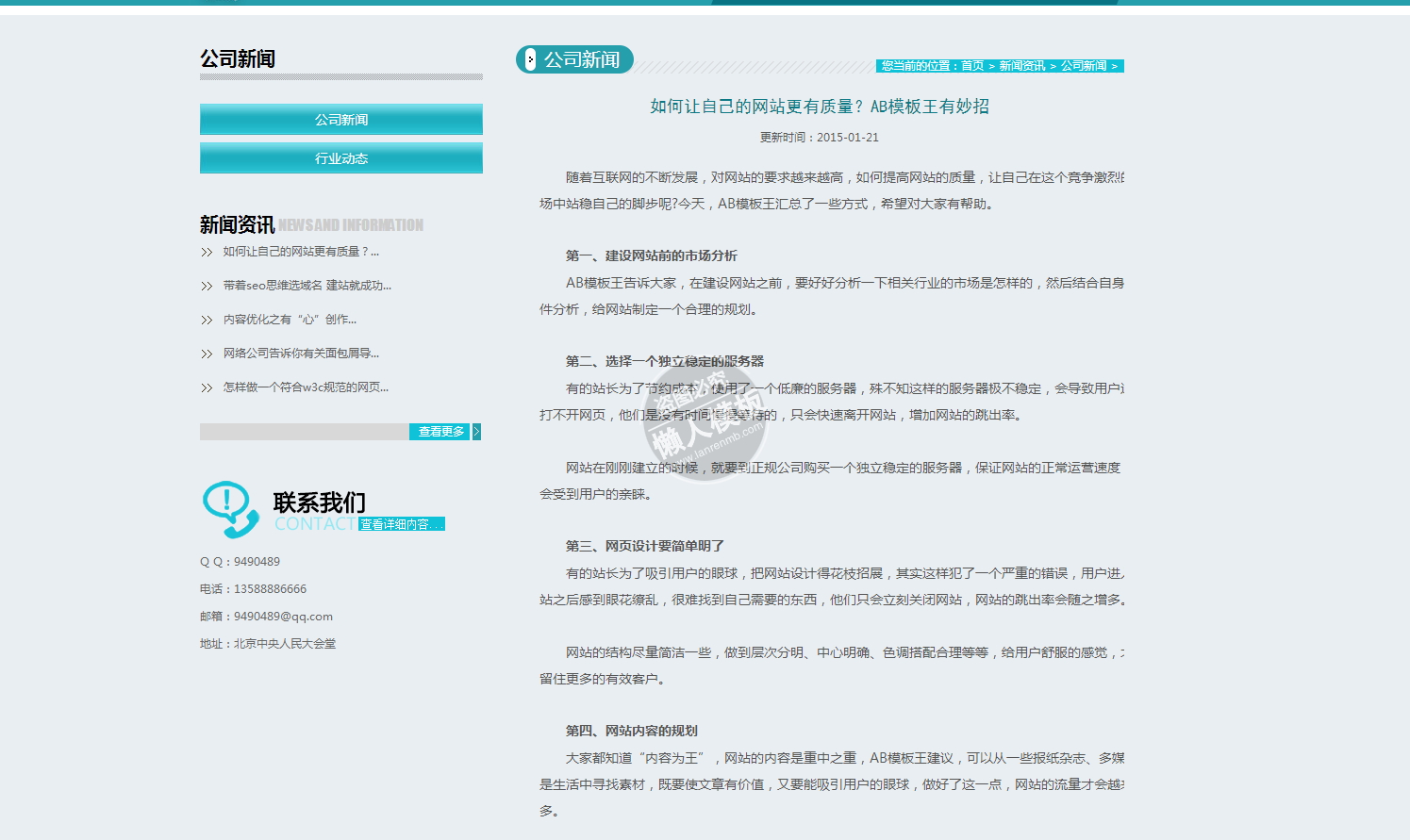Click the double-chevron icon beside 怎样做一个符合w3c规范的网页
The height and width of the screenshot is (840, 1410).
pyautogui.click(x=207, y=388)
